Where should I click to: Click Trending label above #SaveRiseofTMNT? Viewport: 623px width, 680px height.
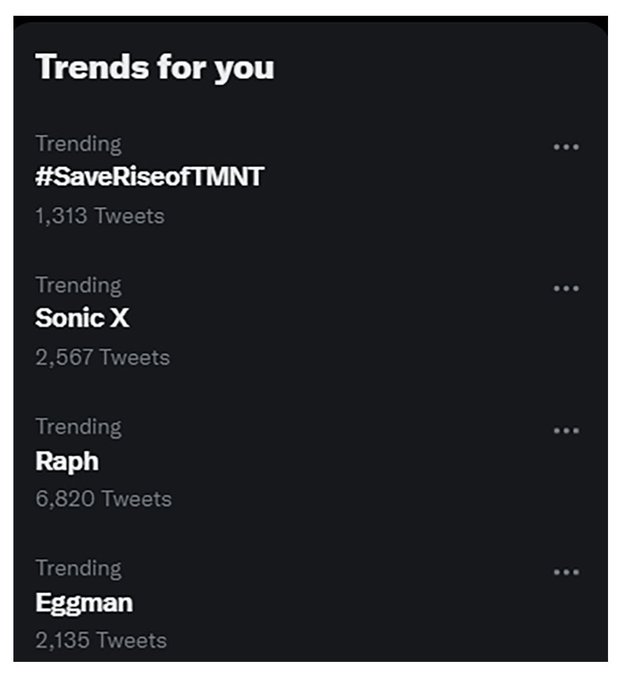point(78,144)
